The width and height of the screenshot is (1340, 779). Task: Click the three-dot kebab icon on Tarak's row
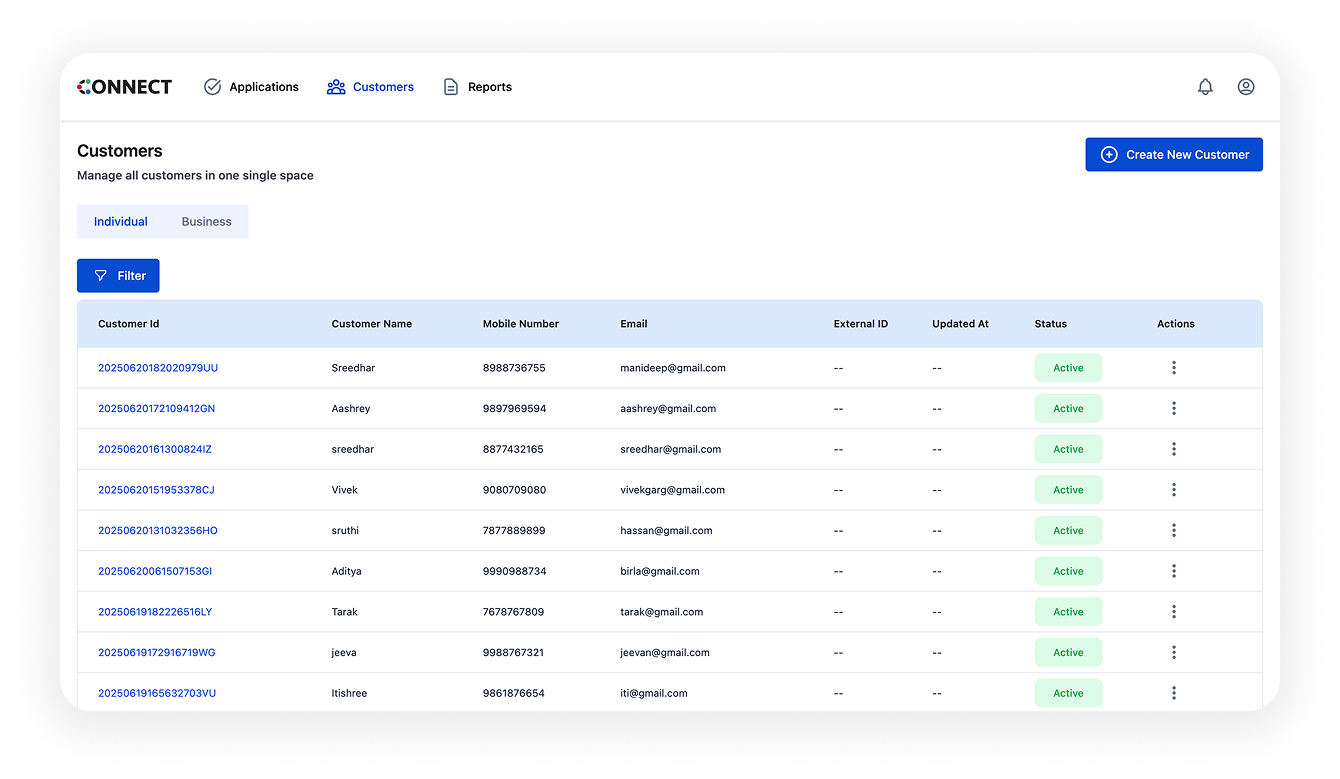pos(1174,611)
